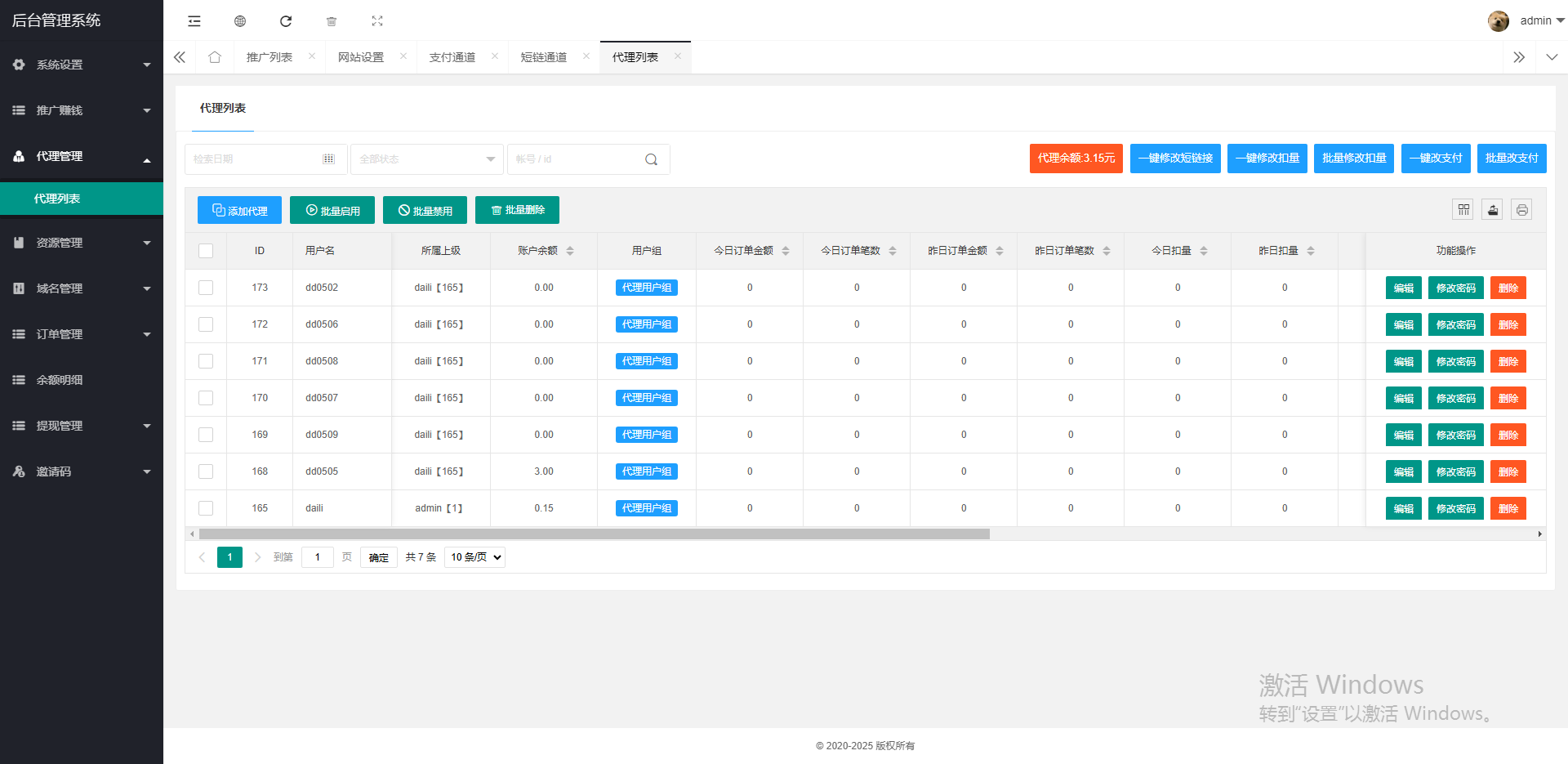Expand the 系统设置 sidebar menu
The width and height of the screenshot is (1568, 764).
82,65
